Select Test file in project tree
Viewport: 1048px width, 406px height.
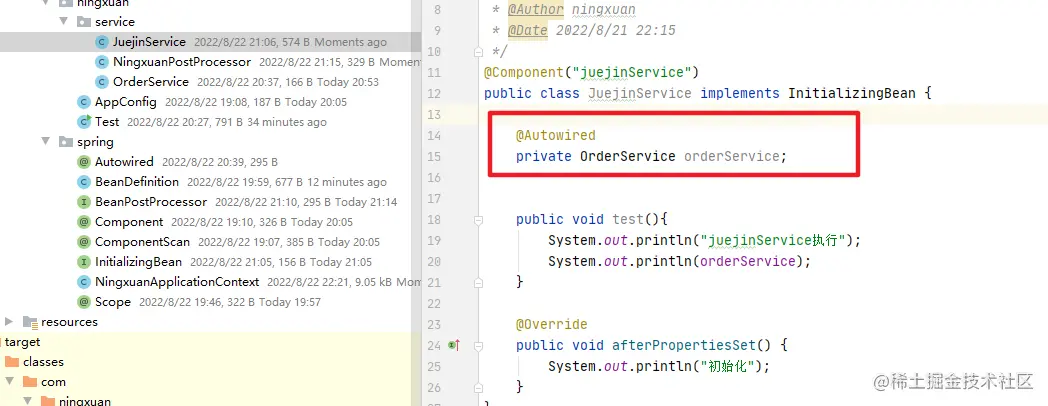pos(211,122)
